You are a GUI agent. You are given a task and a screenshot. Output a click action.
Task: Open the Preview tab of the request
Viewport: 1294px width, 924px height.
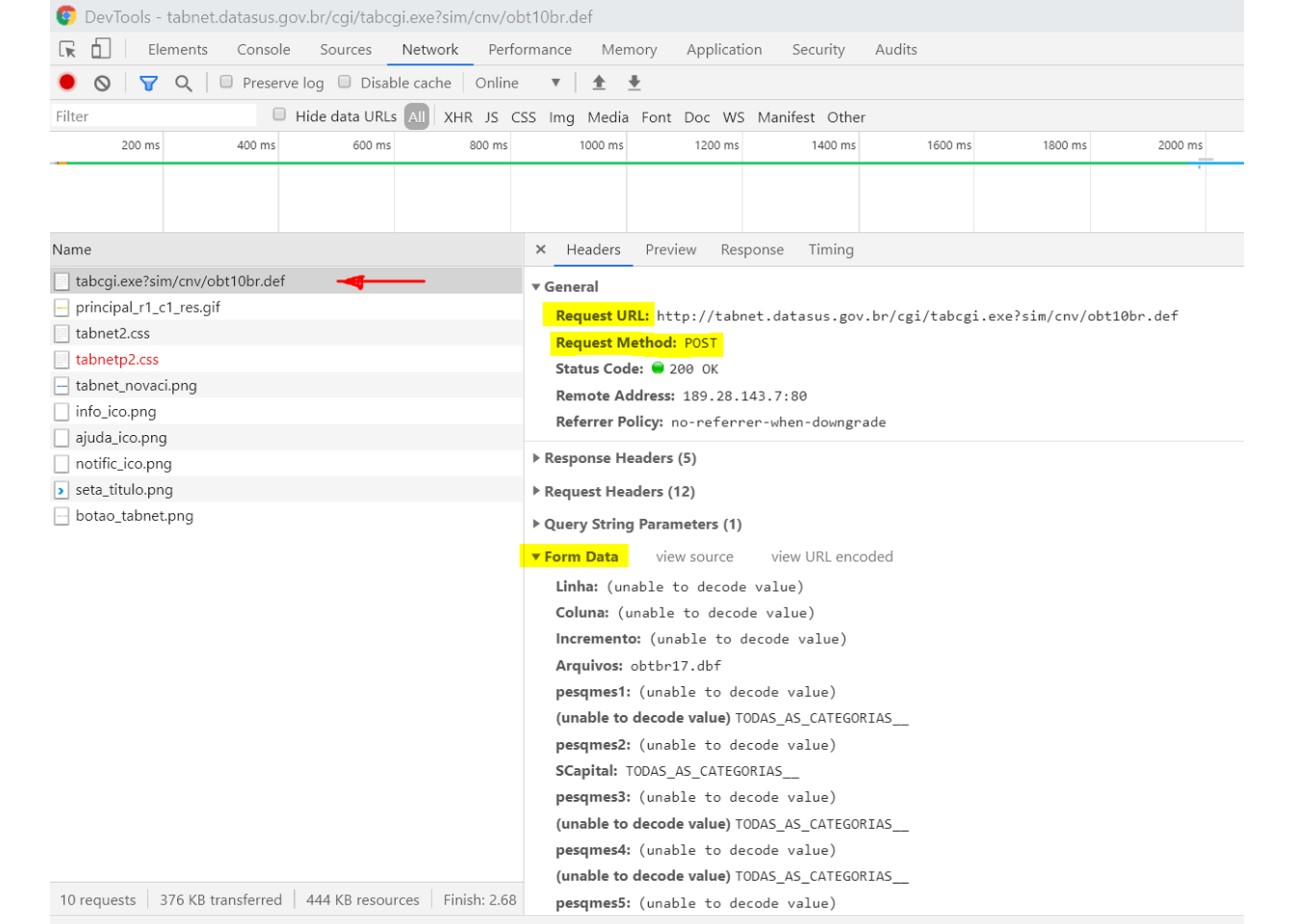pyautogui.click(x=670, y=249)
